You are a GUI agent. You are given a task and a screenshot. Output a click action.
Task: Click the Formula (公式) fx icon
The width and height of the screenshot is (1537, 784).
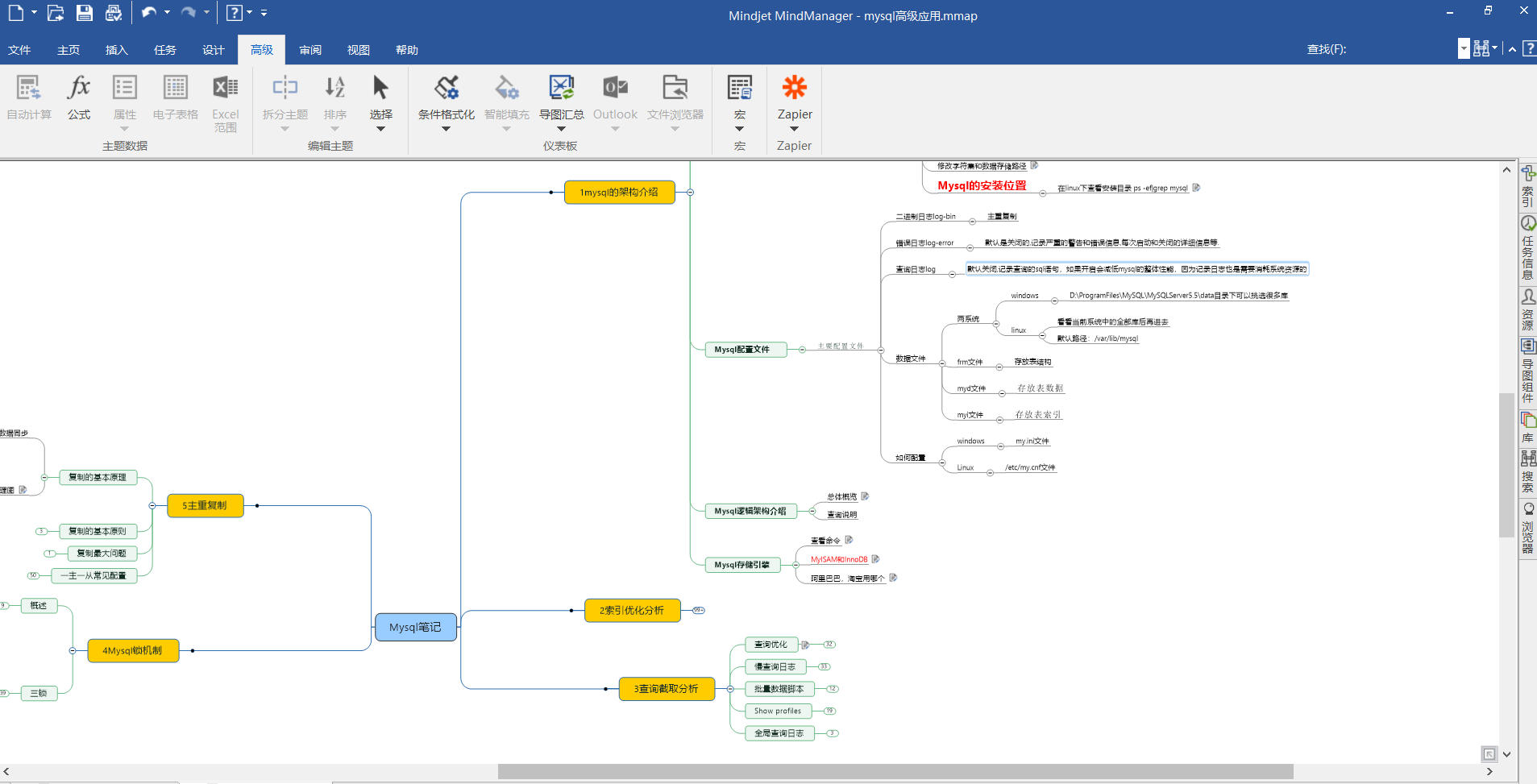(x=79, y=88)
